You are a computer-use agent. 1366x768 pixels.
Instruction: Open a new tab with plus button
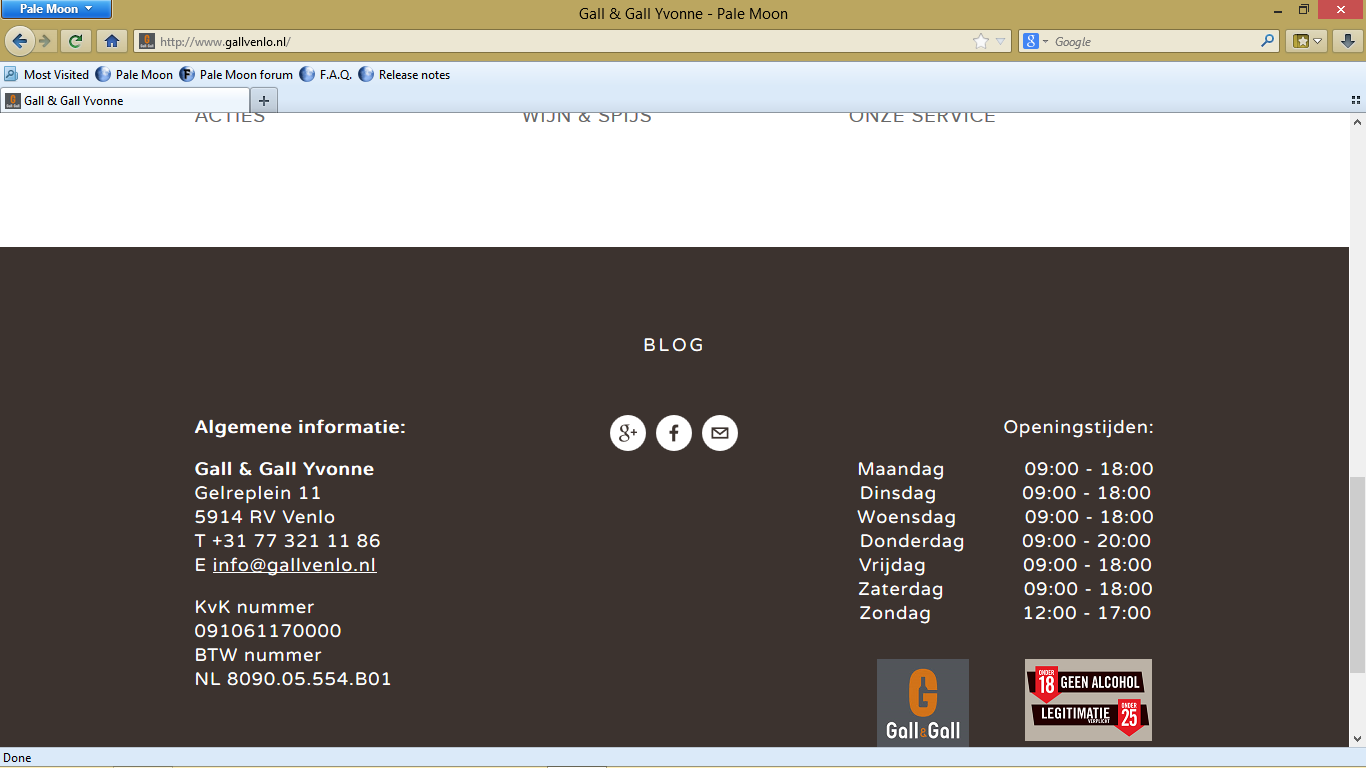(x=264, y=100)
